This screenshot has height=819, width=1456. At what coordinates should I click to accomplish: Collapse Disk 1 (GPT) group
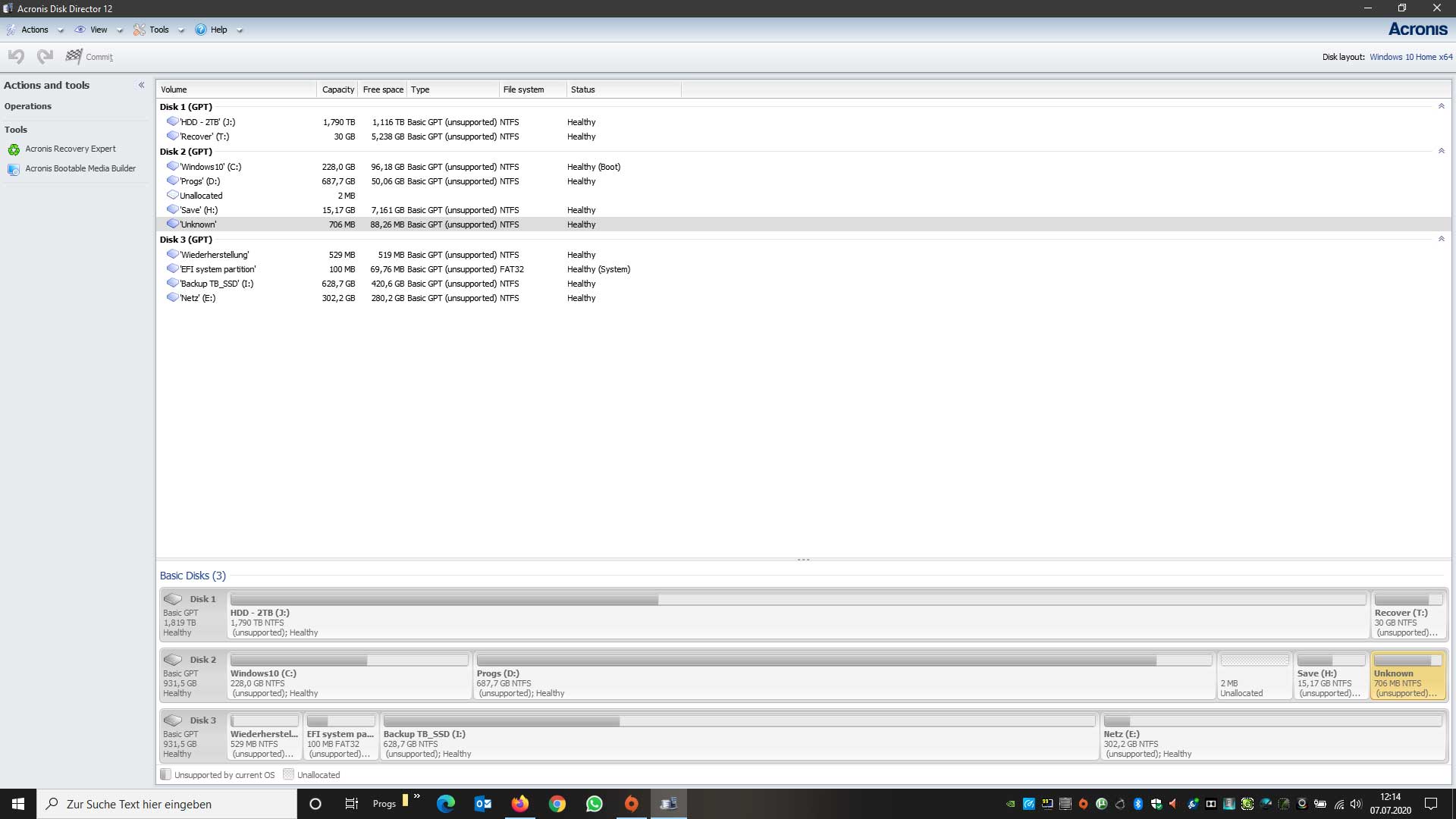click(x=1442, y=106)
